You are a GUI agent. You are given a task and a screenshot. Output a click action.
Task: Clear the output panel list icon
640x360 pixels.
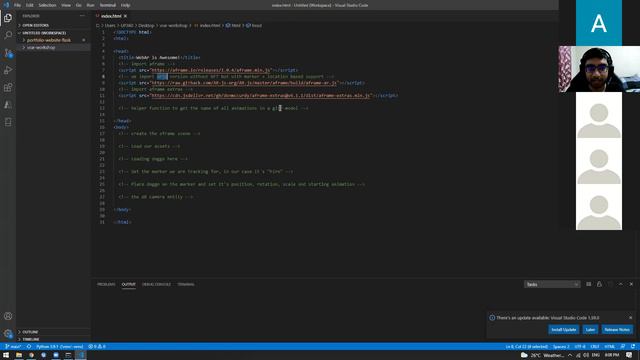click(x=589, y=284)
